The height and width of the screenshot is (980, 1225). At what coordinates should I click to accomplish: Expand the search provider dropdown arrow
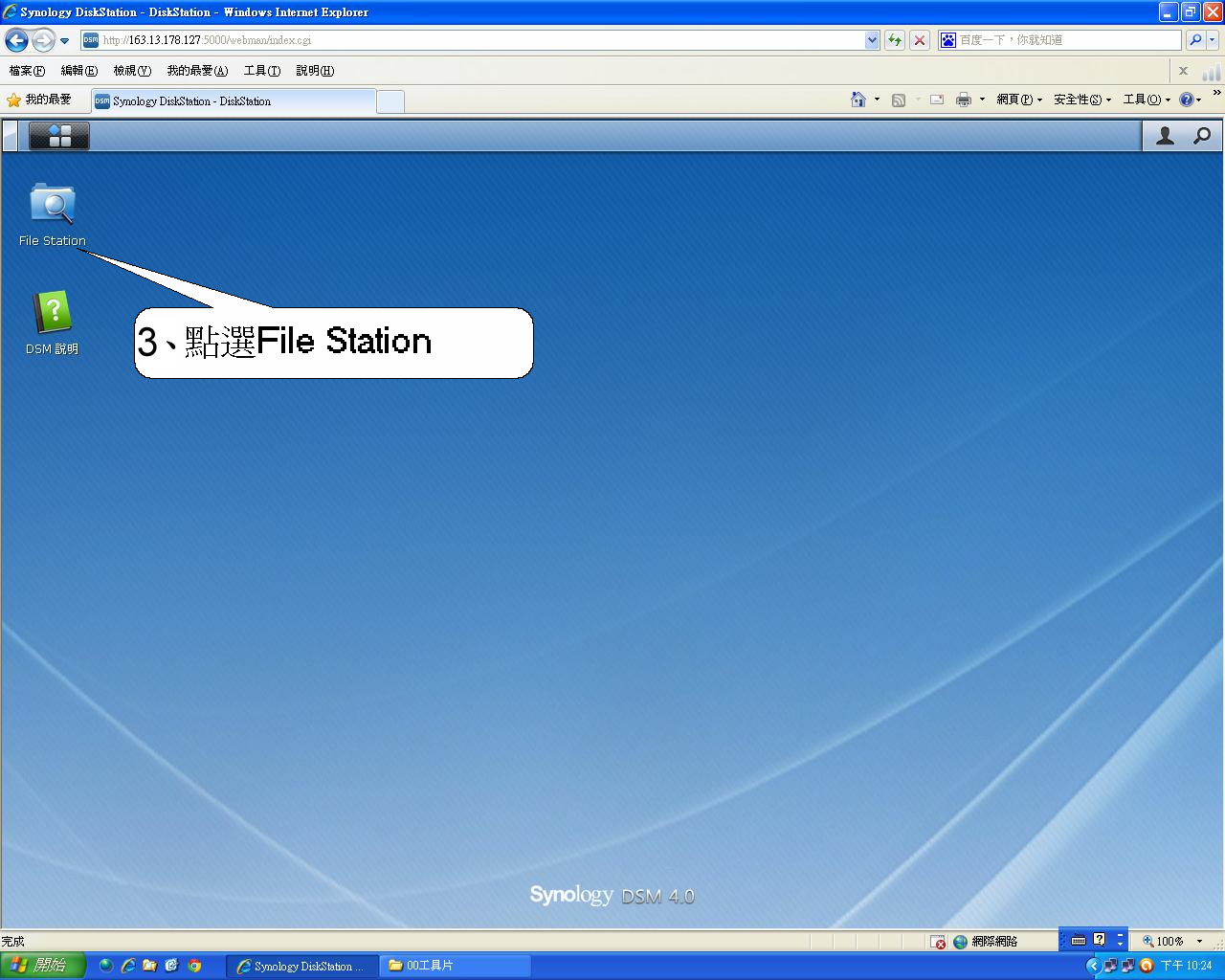pyautogui.click(x=1213, y=40)
